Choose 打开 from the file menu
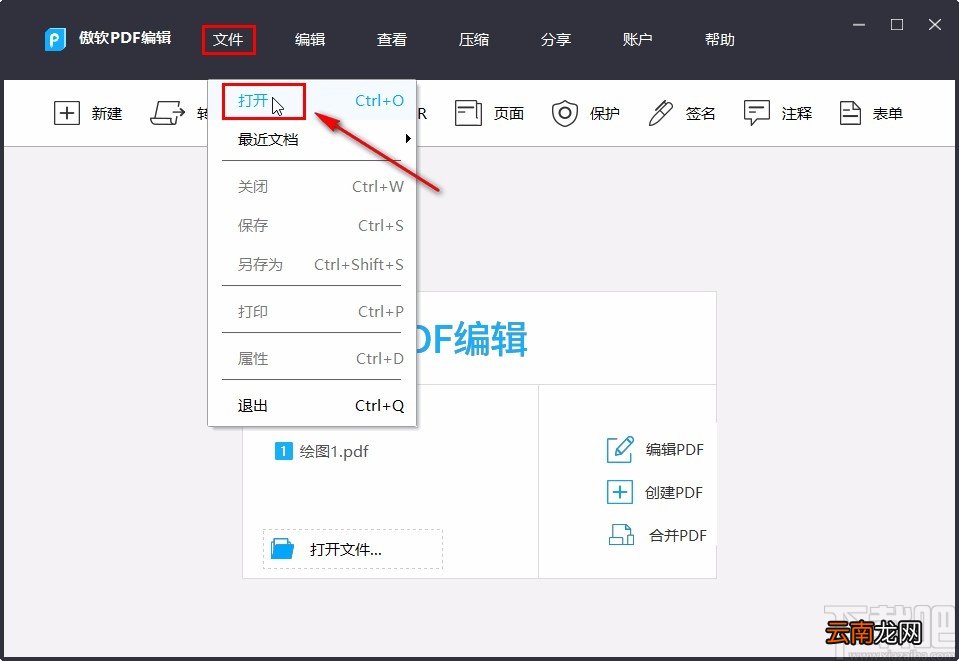Screen dimensions: 959x661 312,100
